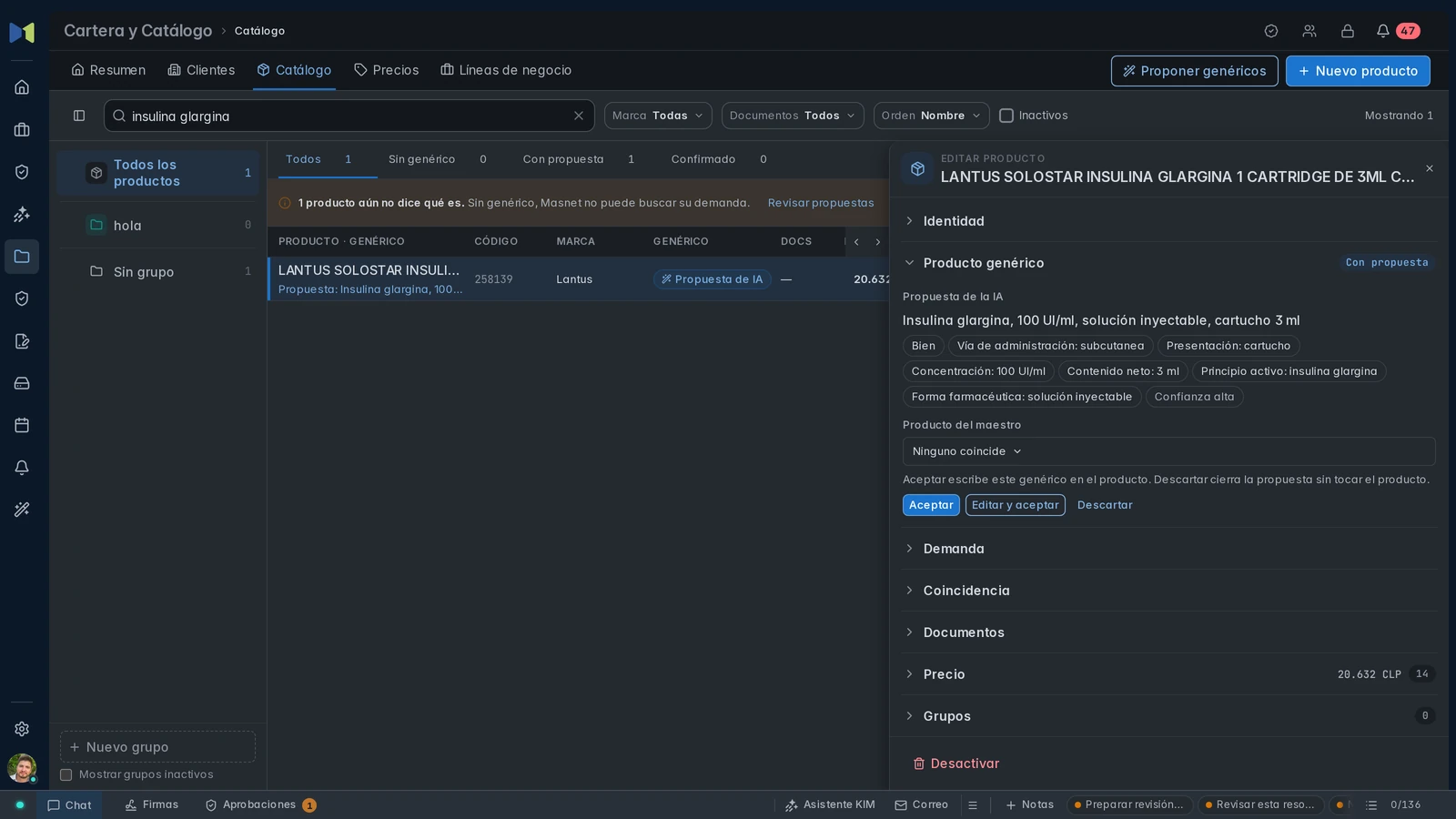Click the Aceptar button
Viewport: 1456px width, 819px height.
pos(931,505)
